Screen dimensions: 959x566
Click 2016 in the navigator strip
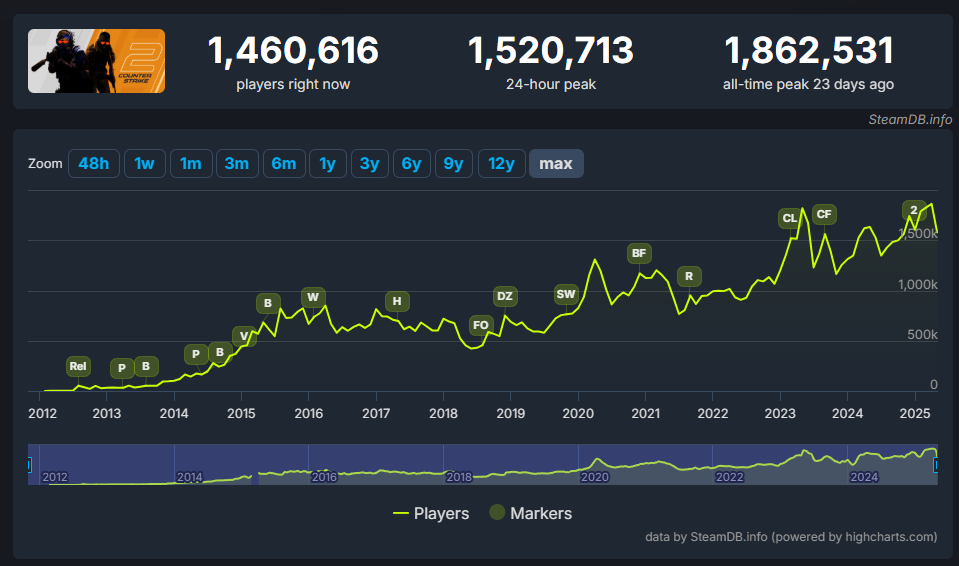coord(324,477)
